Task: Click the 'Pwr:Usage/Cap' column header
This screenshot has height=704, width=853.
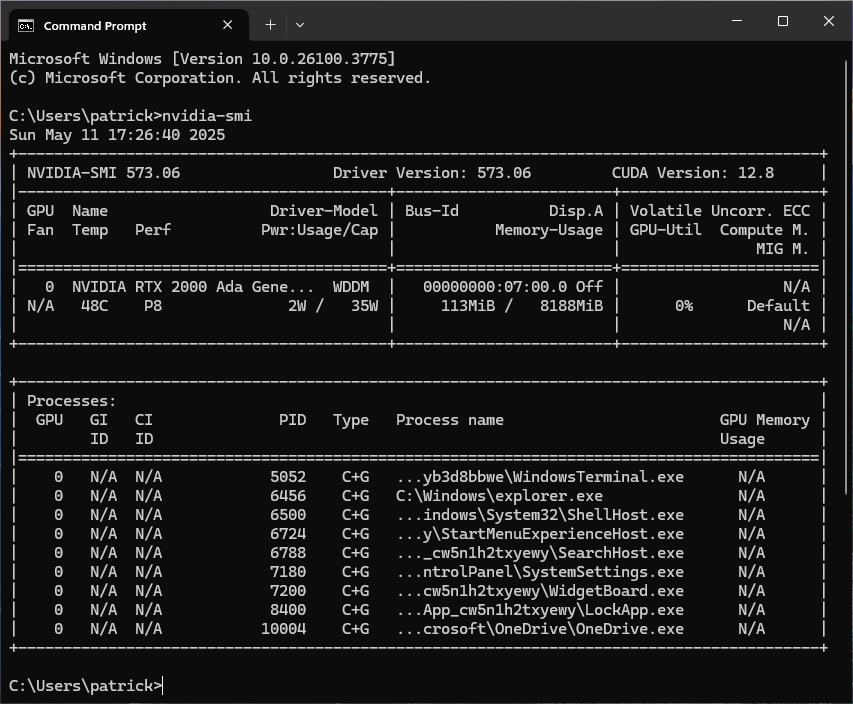Action: click(319, 230)
